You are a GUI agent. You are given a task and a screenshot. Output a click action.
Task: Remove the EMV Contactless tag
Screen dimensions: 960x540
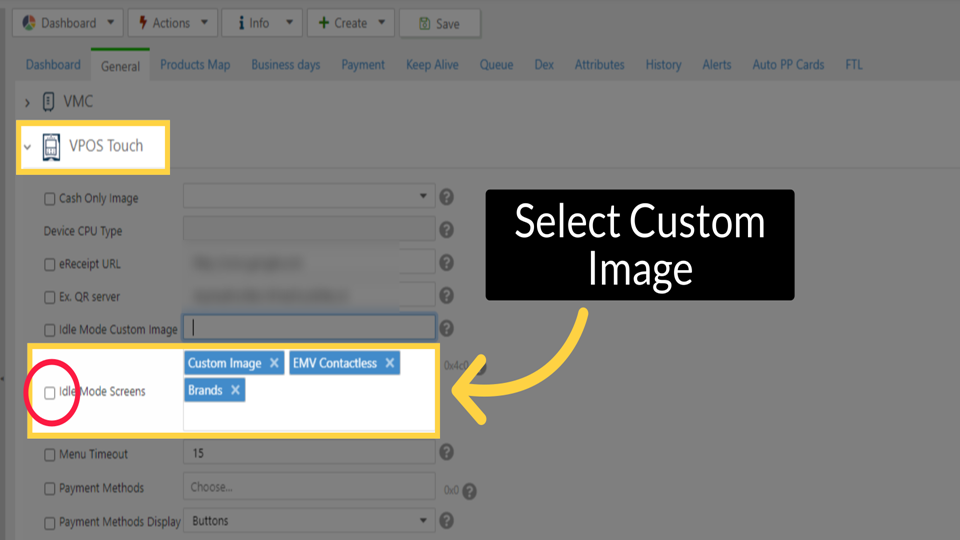[390, 363]
